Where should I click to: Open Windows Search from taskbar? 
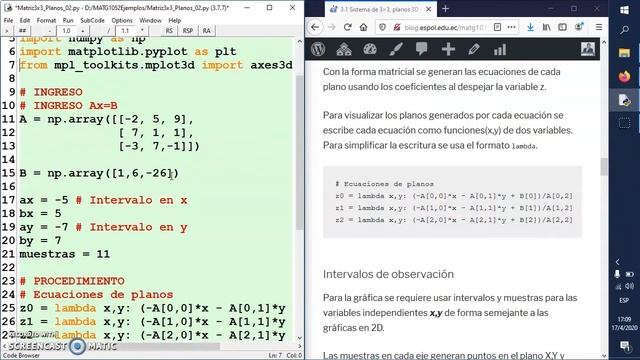point(624,30)
